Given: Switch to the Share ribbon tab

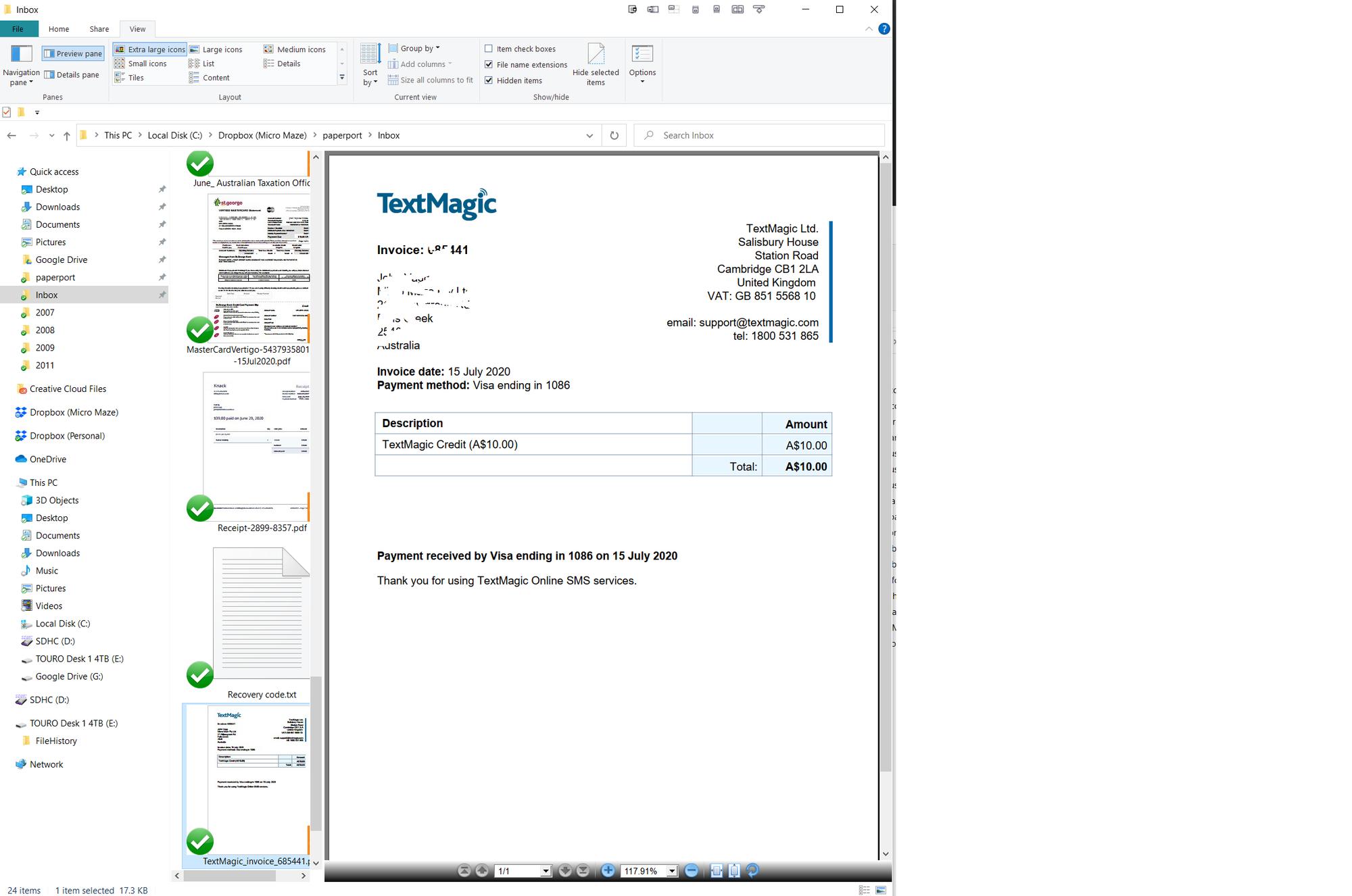Looking at the screenshot, I should tap(99, 29).
